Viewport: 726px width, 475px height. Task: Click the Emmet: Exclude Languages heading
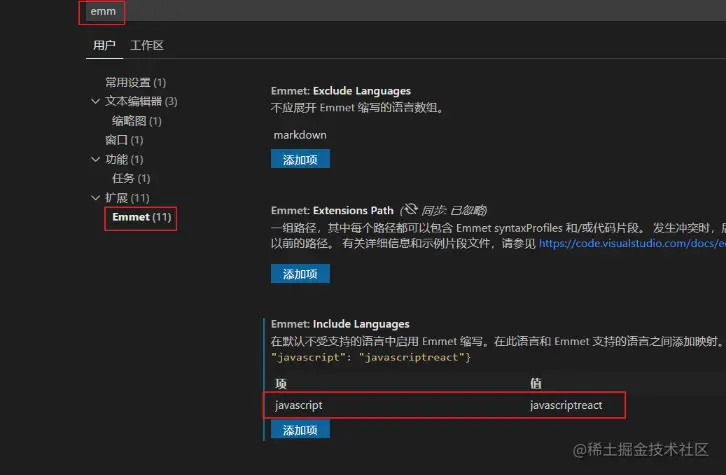point(341,91)
